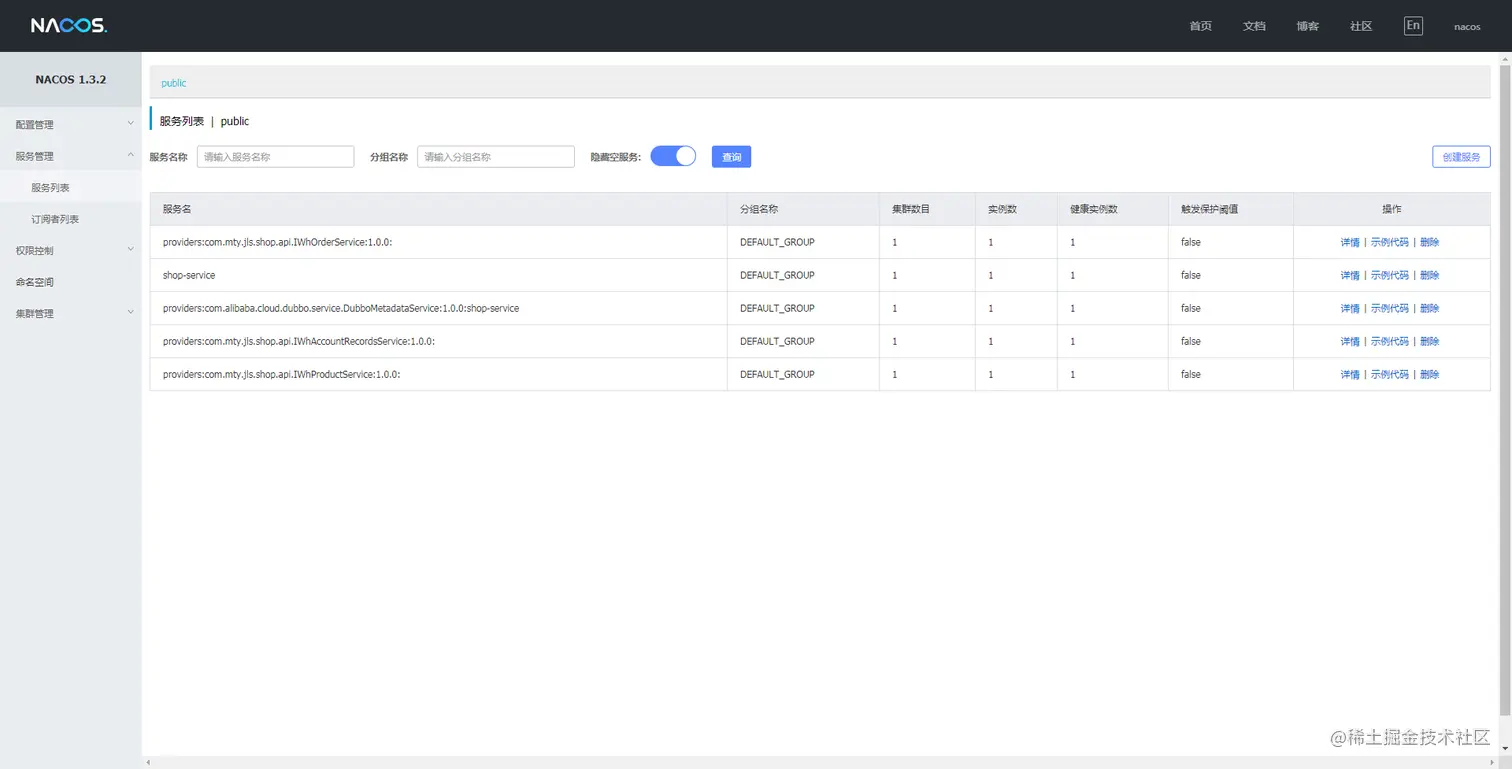Click the NACOS 1.3.2 version label
Screen dimensions: 1512x769
[x=71, y=79]
